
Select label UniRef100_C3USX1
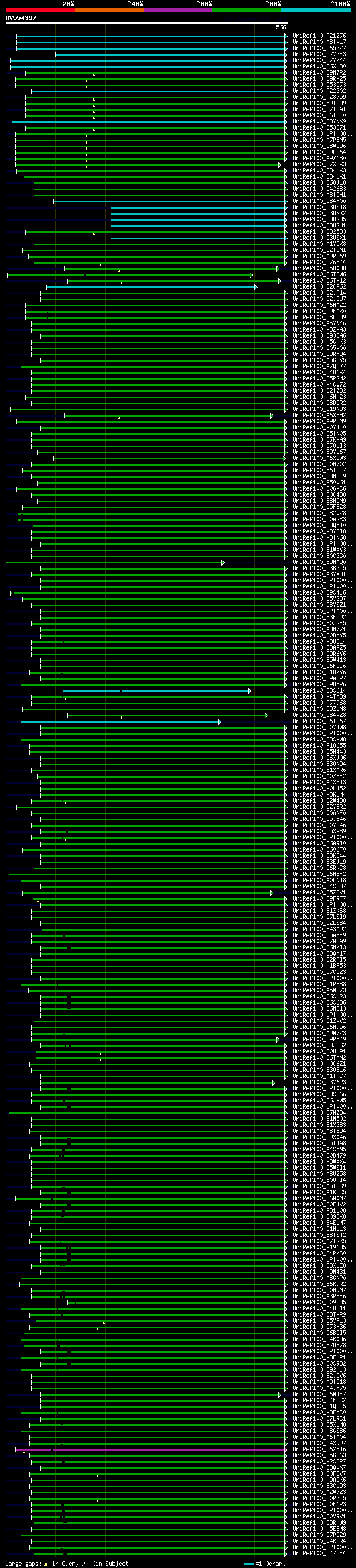pyautogui.click(x=319, y=238)
